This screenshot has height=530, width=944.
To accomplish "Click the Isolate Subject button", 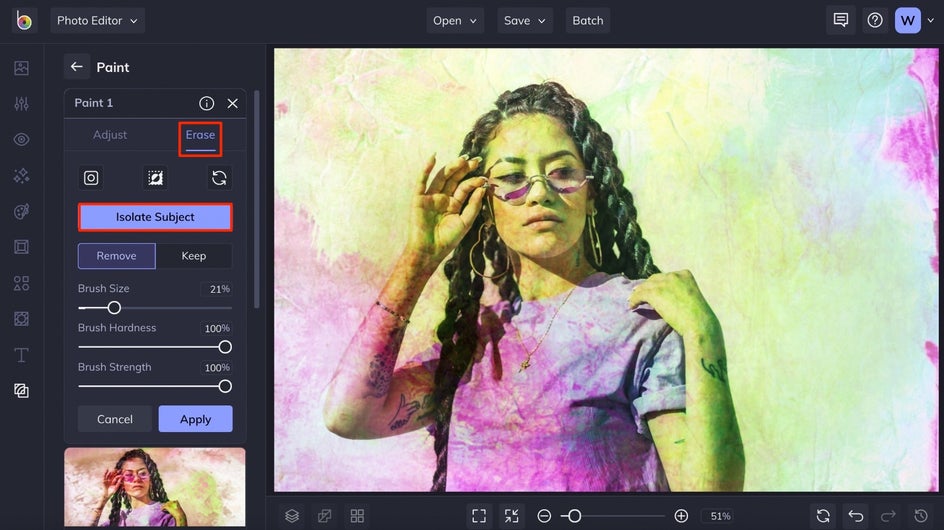I will pos(155,217).
